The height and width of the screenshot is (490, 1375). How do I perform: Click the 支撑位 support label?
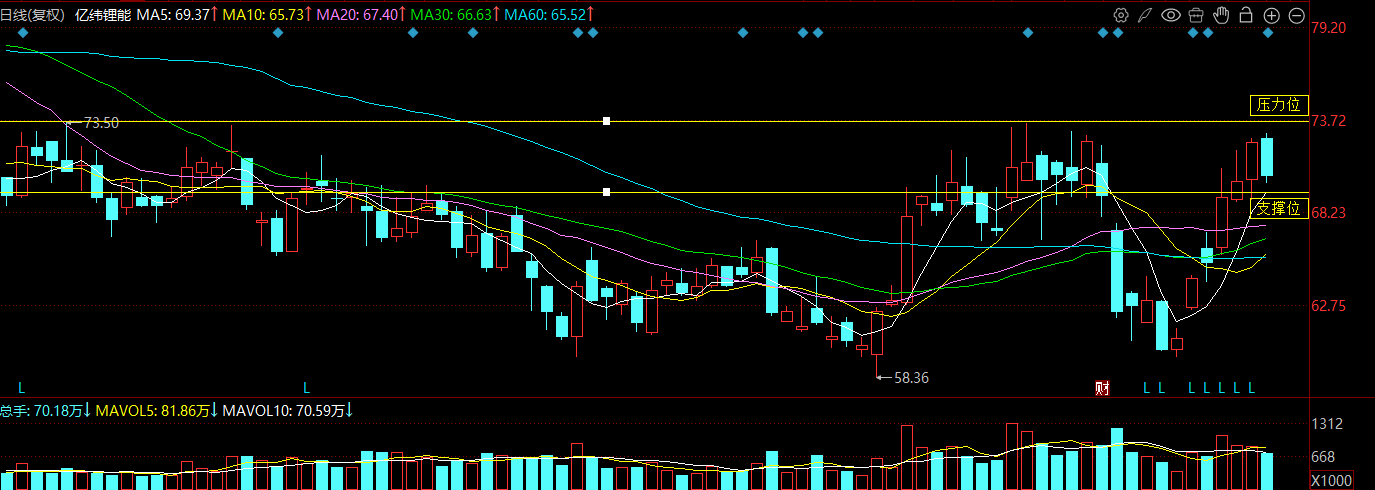tap(1280, 208)
